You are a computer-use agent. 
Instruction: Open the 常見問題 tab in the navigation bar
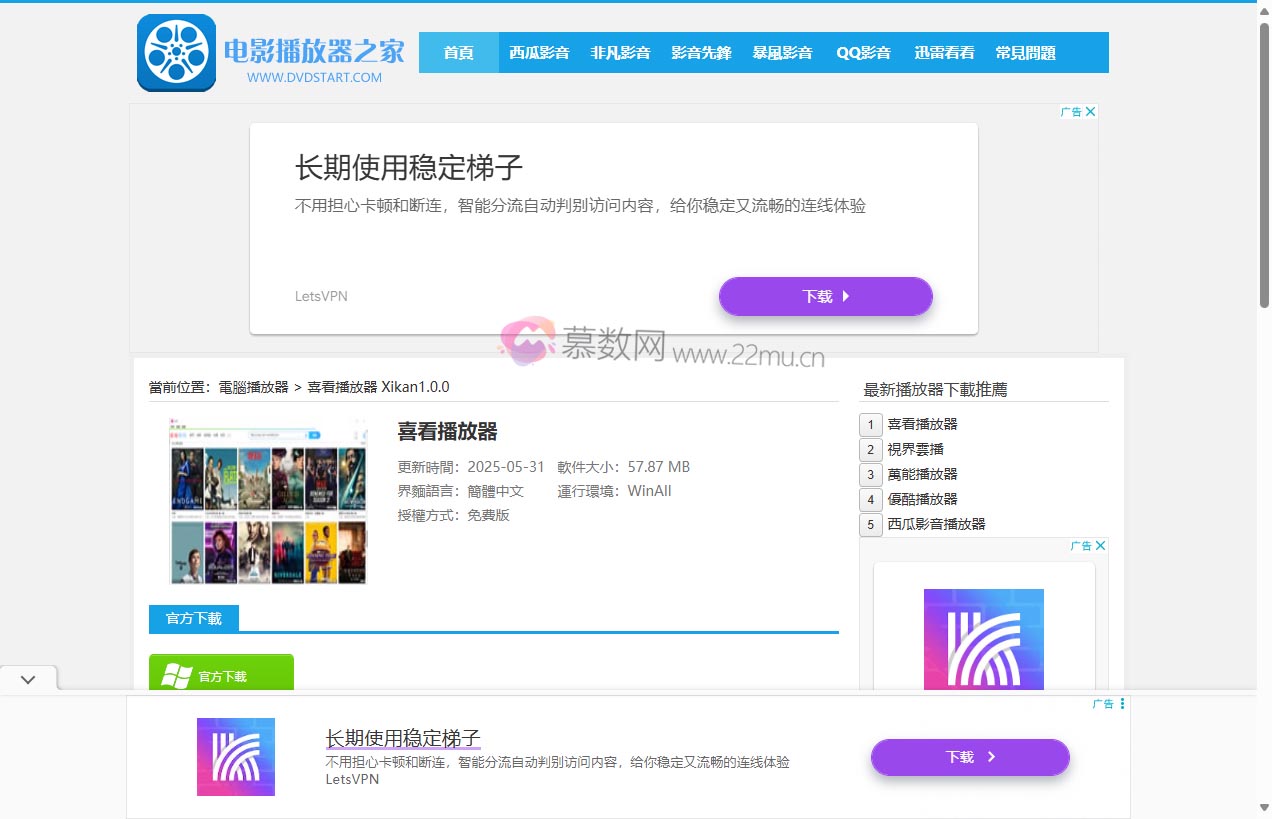(x=1025, y=52)
